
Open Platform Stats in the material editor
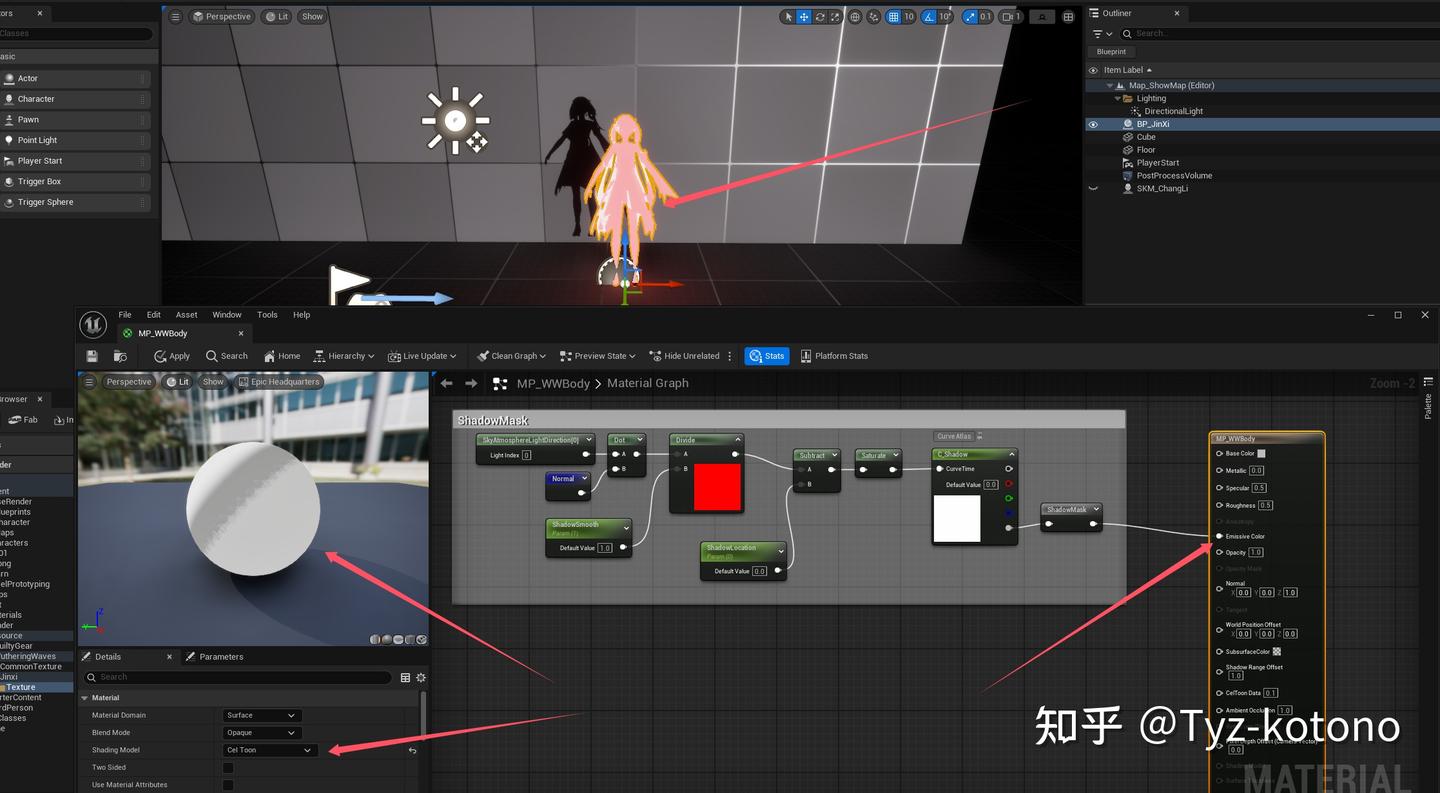[x=834, y=355]
